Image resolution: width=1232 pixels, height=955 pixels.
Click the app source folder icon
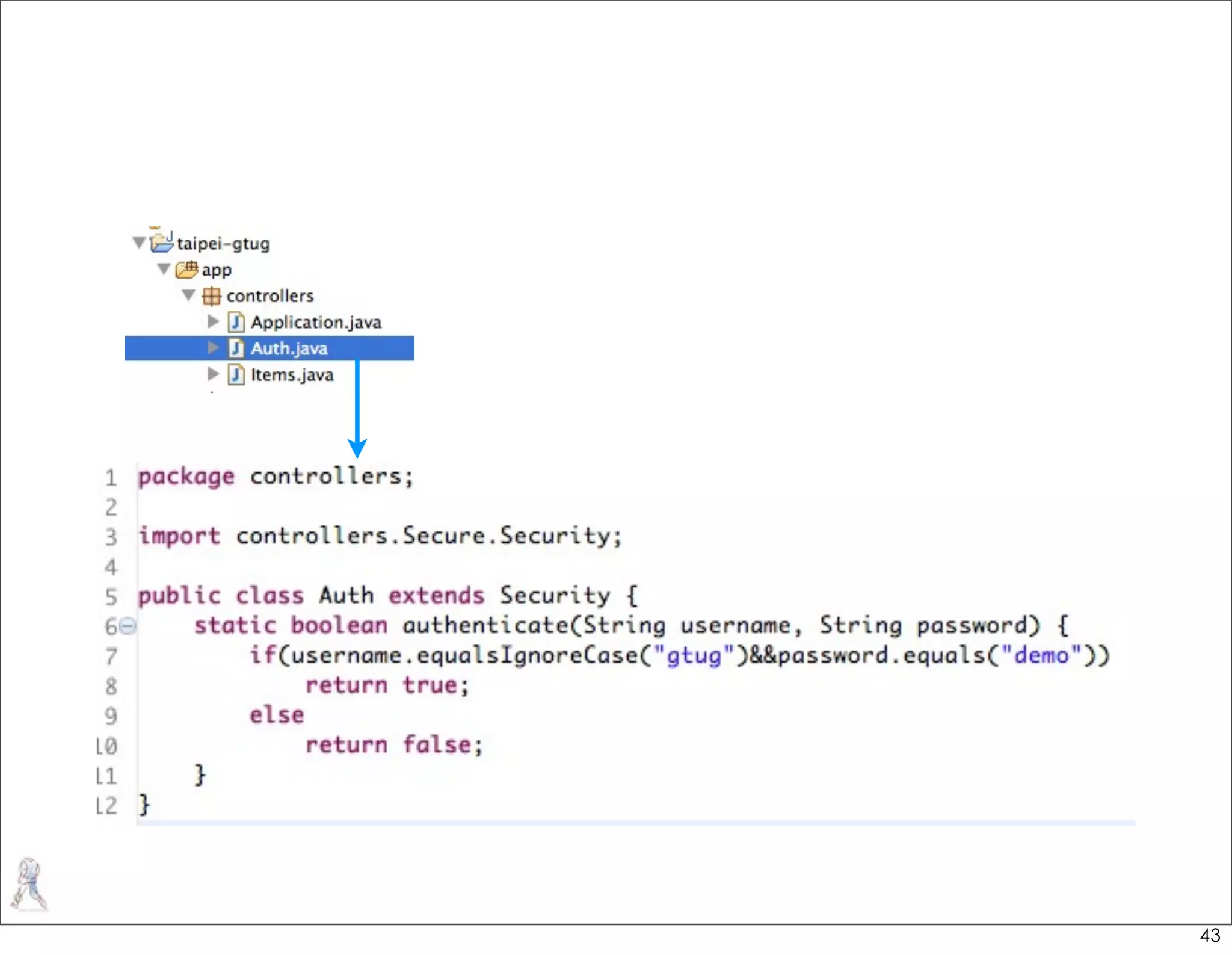pos(186,270)
